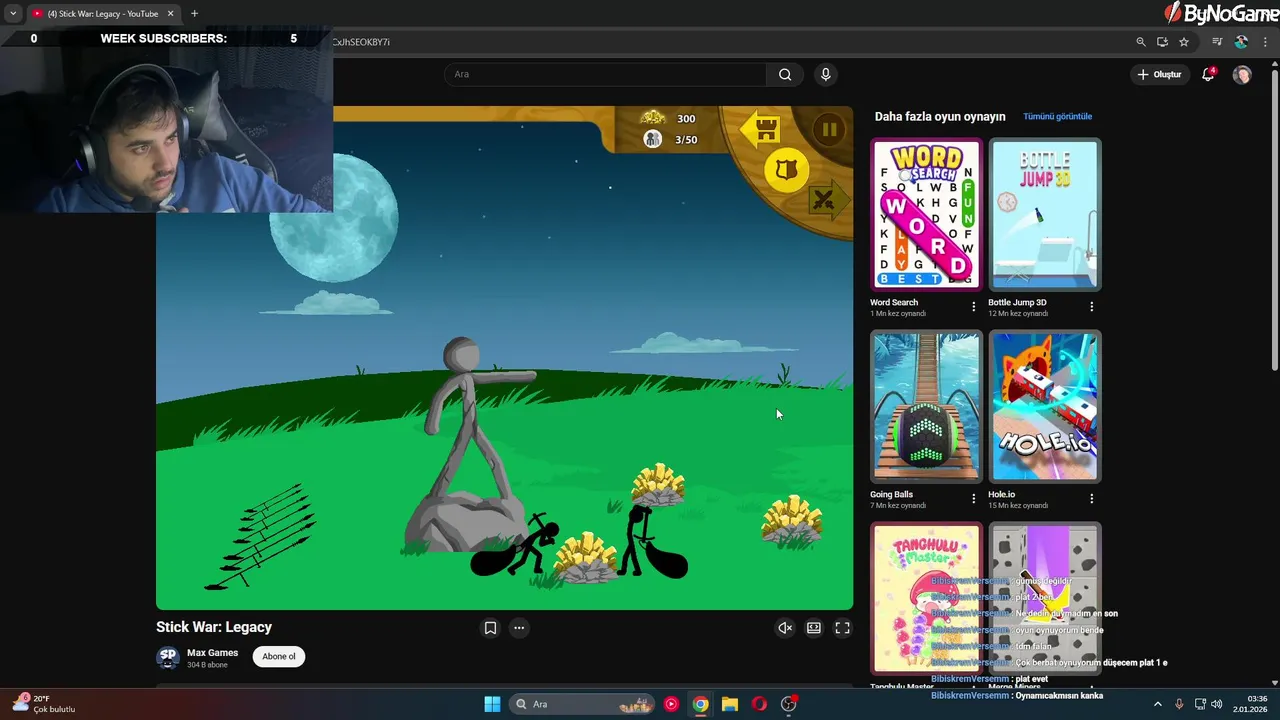Viewport: 1280px width, 720px height.
Task: Open the Tanghulu Master thumbnail
Action: [926, 598]
